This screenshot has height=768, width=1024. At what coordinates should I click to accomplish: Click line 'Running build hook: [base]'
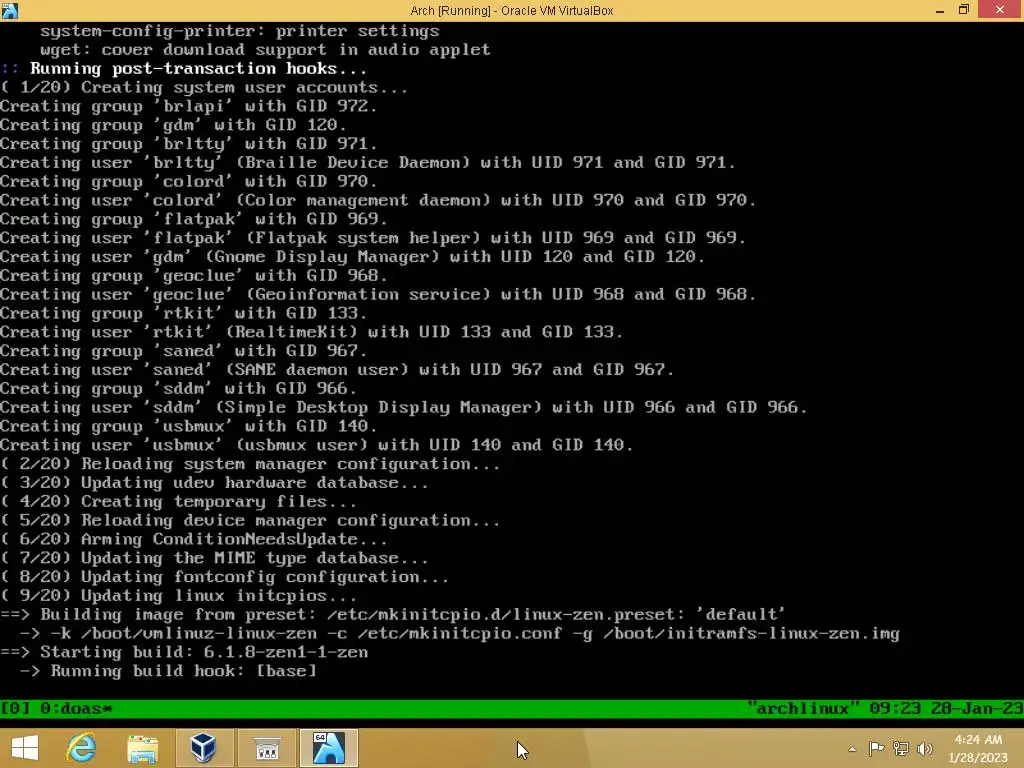[x=168, y=671]
